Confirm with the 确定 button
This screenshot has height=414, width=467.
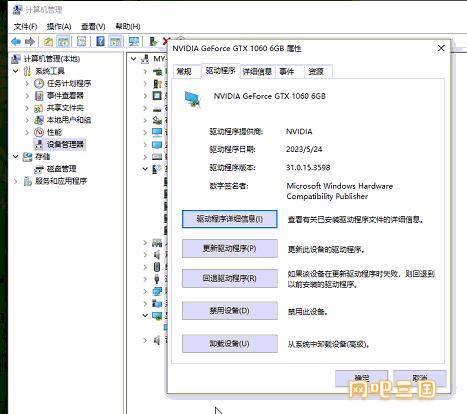click(362, 379)
